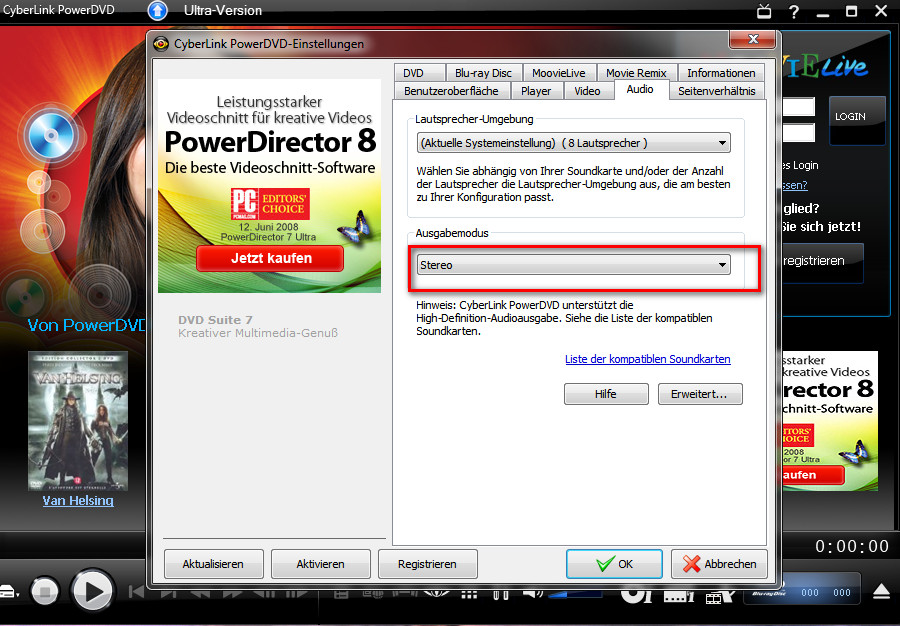Switch to the Video tab
Viewport: 900px width, 626px height.
(588, 91)
